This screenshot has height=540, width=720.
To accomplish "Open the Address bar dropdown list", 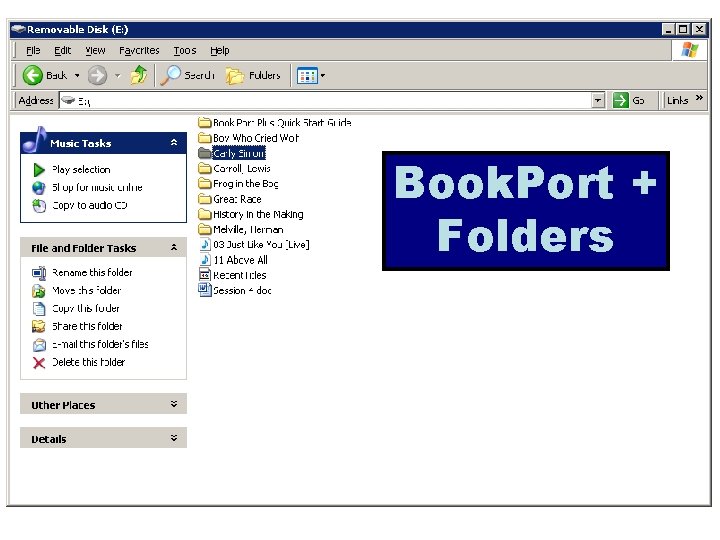I will pos(597,100).
